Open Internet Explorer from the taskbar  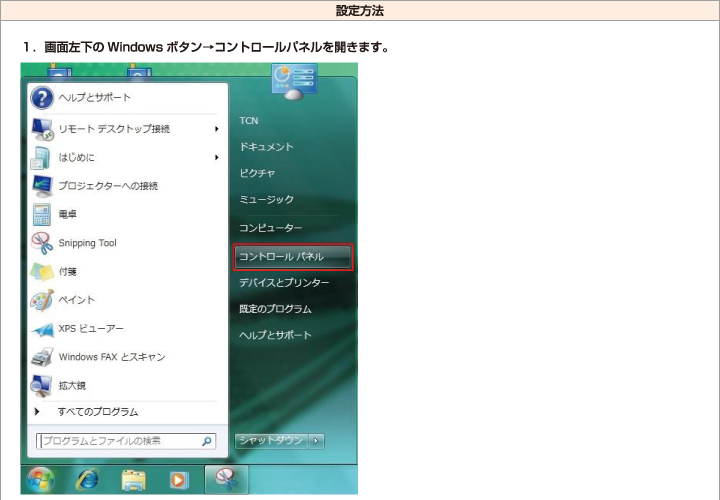[87, 479]
